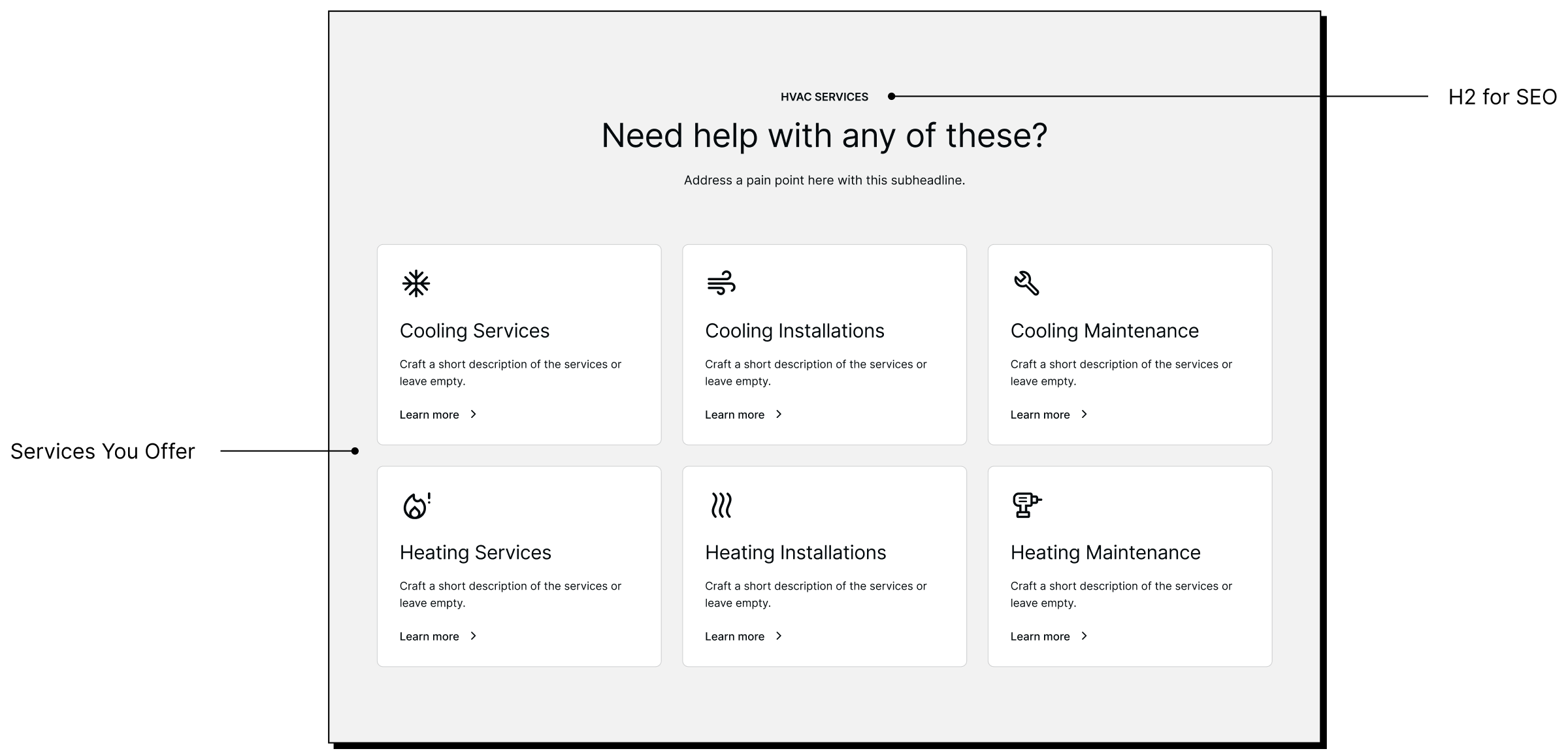Click the snowflake Cooling Services icon
This screenshot has width=1568, height=751.
click(416, 283)
